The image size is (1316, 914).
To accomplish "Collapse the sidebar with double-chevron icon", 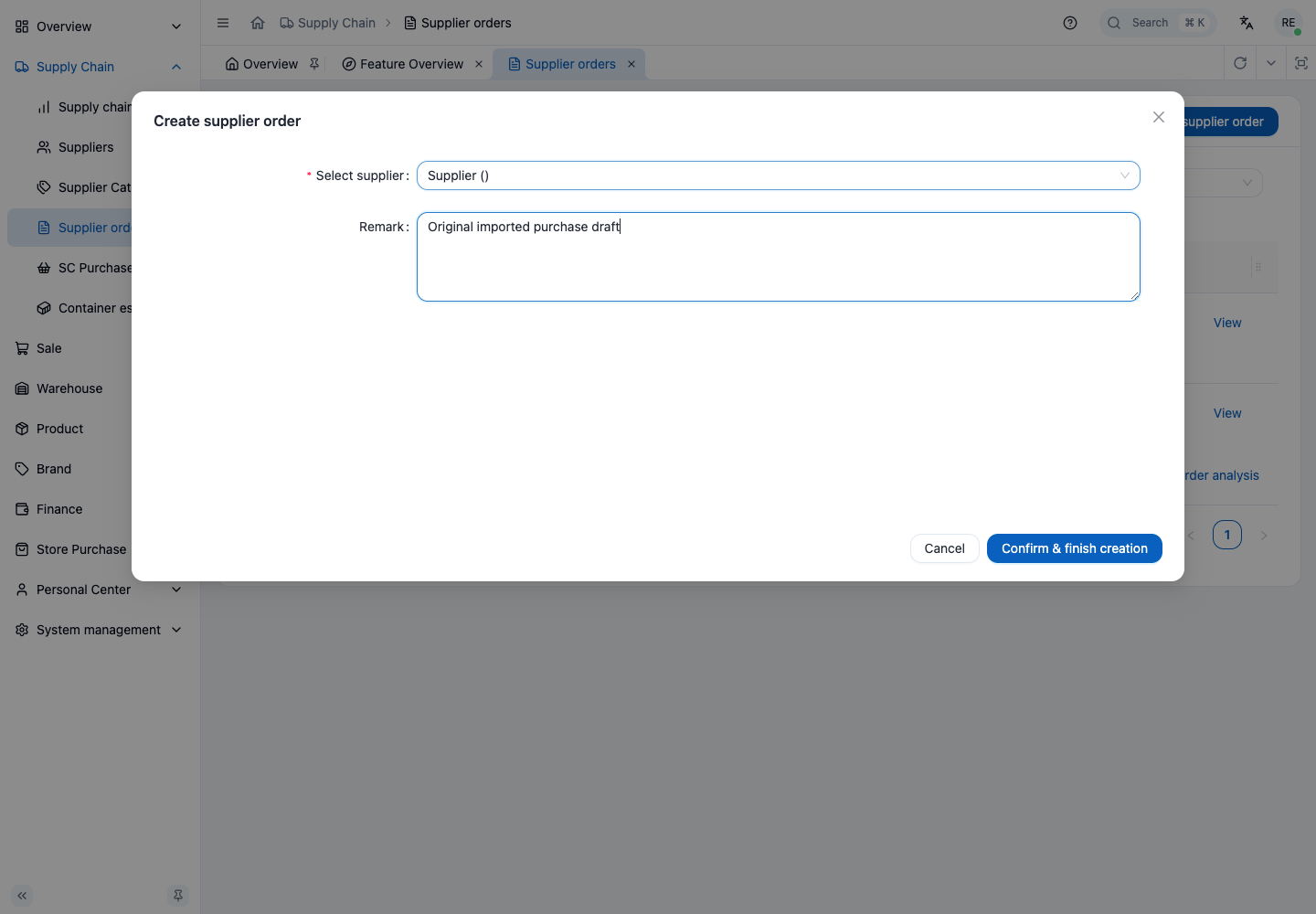I will [x=22, y=896].
